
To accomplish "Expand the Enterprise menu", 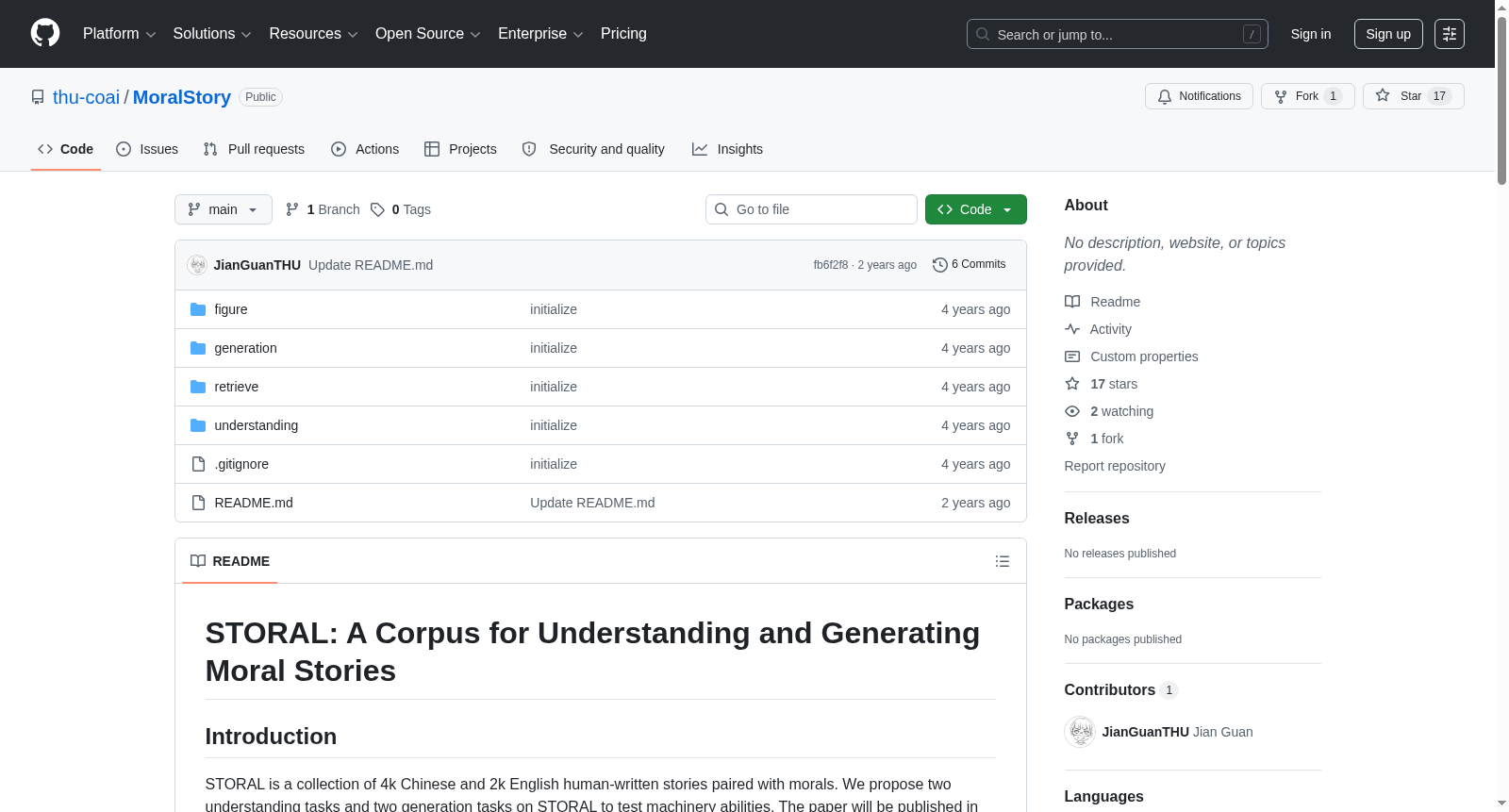I will 540,34.
